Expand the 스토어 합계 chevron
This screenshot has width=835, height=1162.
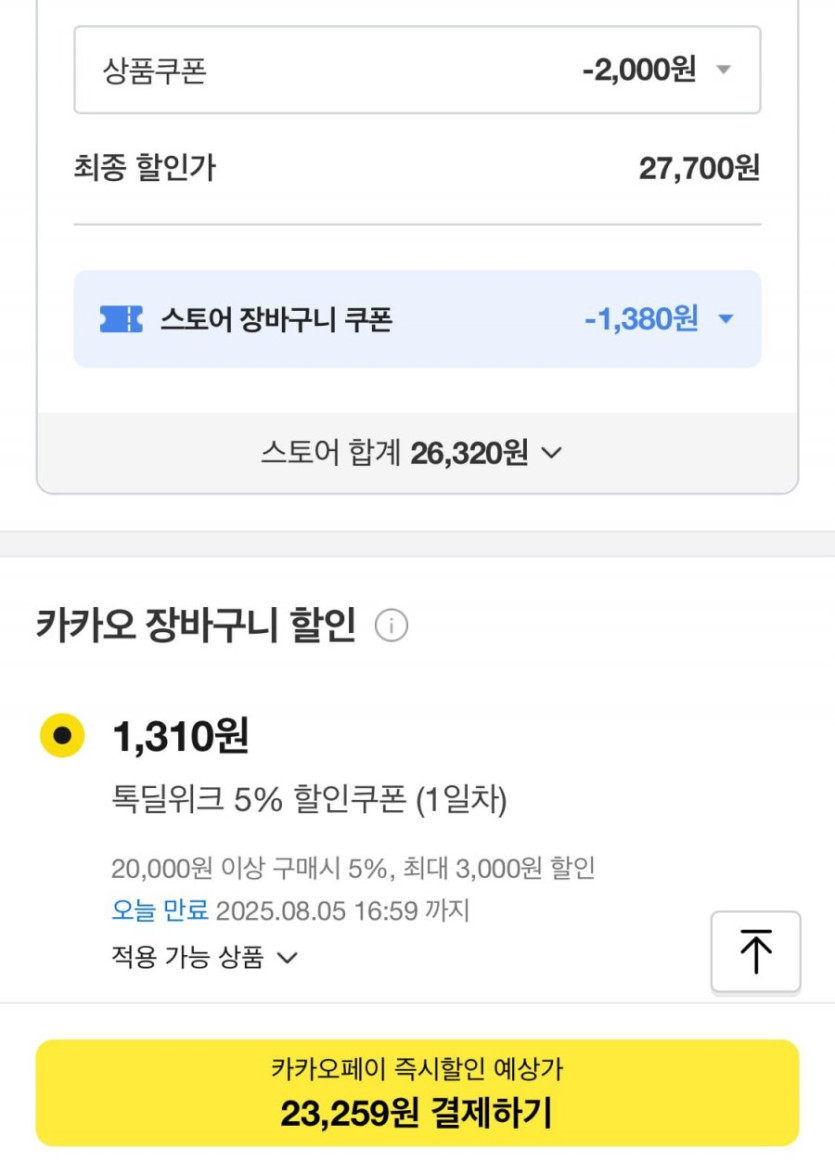coord(551,453)
